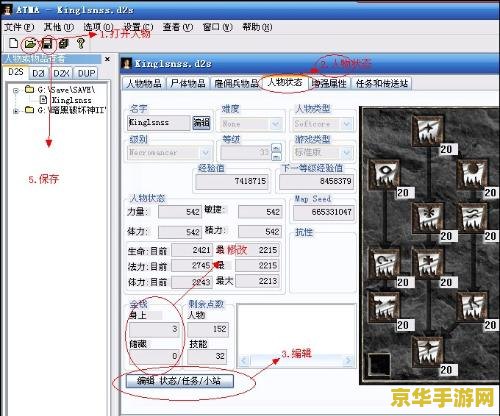This screenshot has height=416, width=500.
Task: Collapse the G:\Save\SAVE\ tree folder
Action: (15, 90)
